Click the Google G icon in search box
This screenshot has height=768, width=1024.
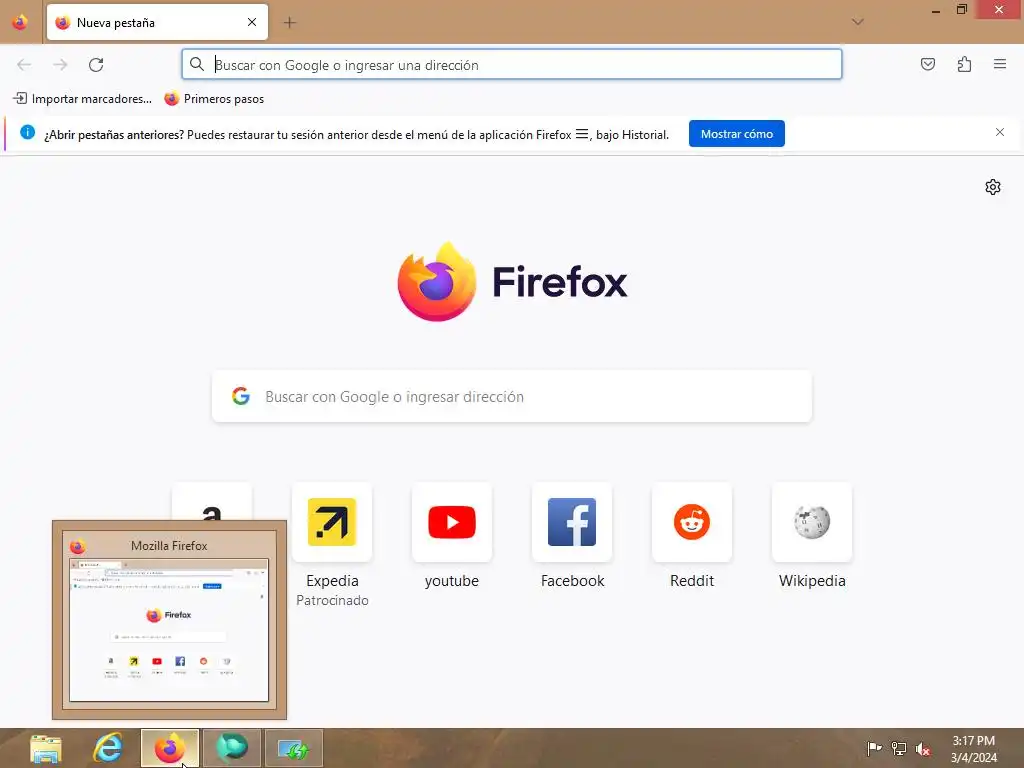pos(241,396)
